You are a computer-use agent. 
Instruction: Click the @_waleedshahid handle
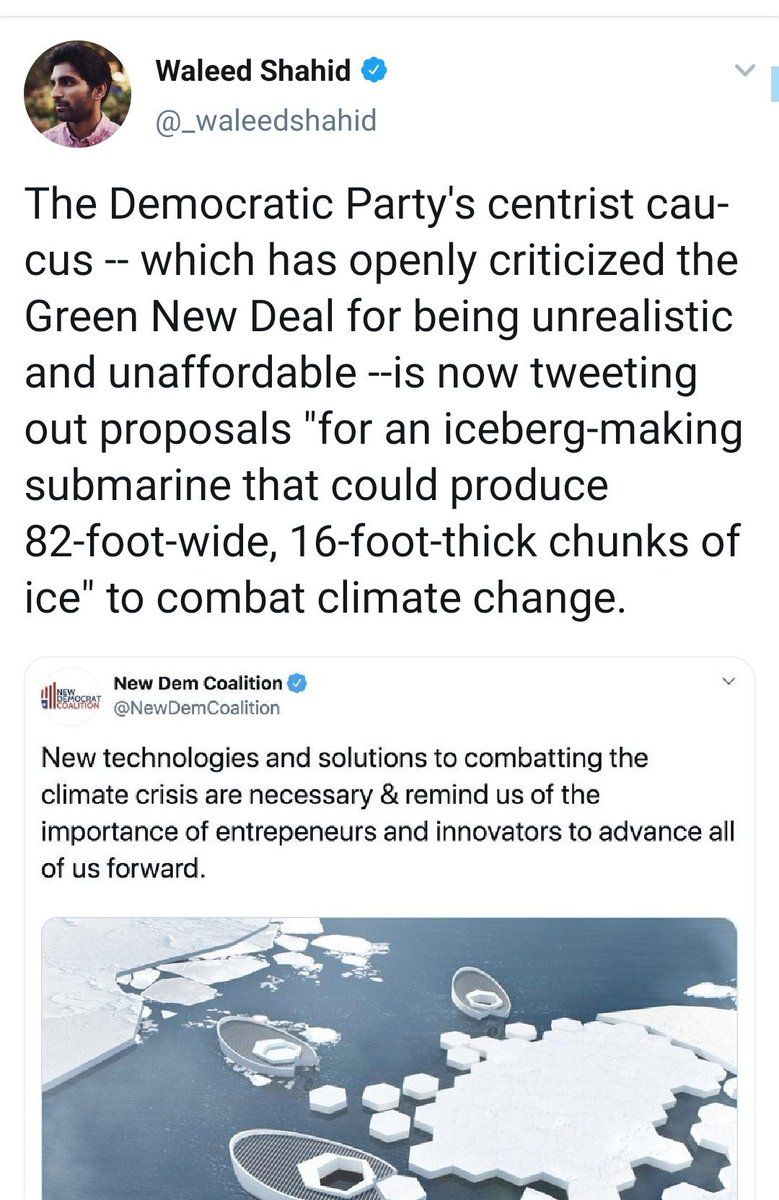point(266,121)
